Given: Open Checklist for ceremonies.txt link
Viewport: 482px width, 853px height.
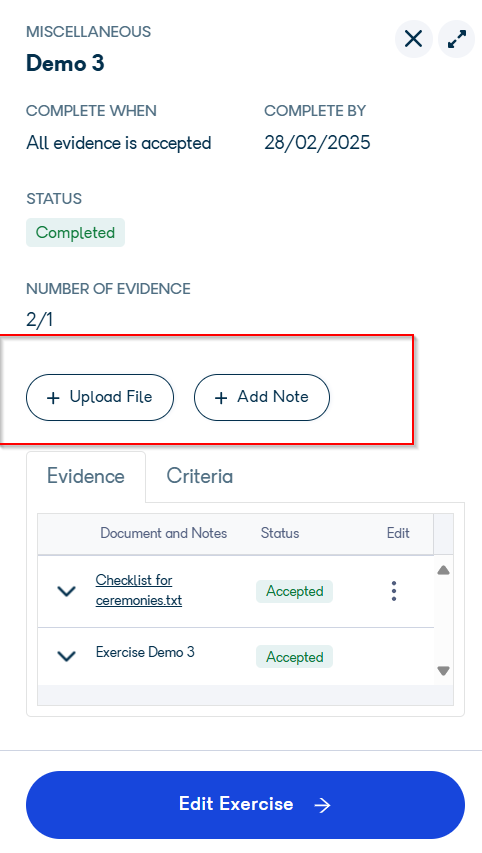Looking at the screenshot, I should [139, 590].
